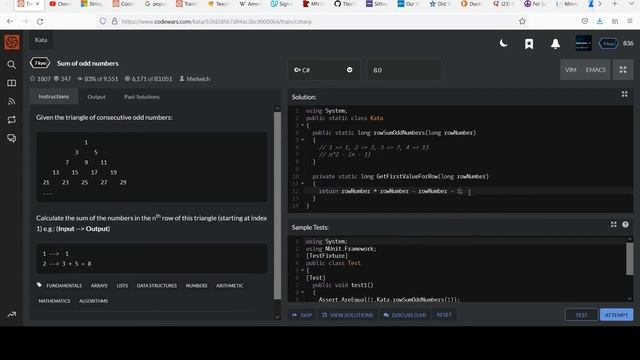Toggle dark mode moon icon
This screenshot has height=360, width=640.
[504, 43]
